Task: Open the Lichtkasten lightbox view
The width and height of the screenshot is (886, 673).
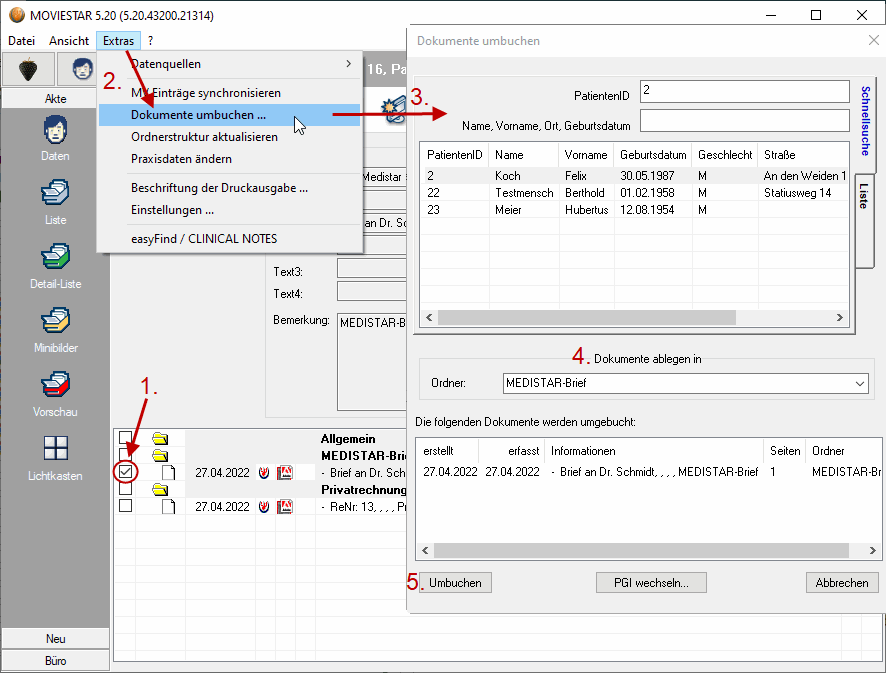Action: pos(55,457)
